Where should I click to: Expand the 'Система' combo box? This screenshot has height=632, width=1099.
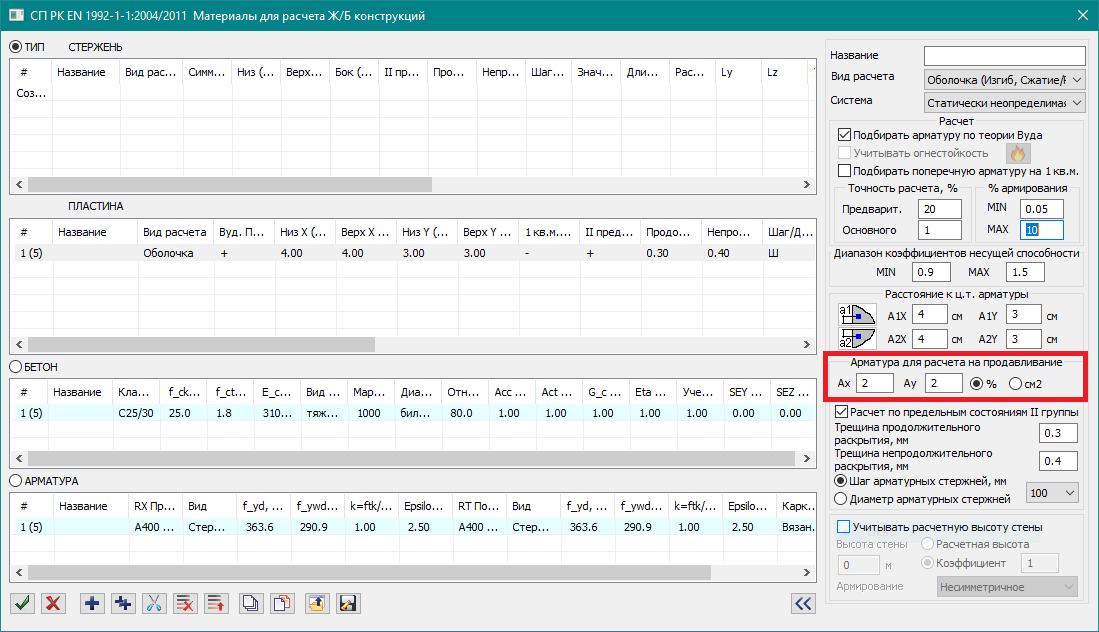click(x=1004, y=103)
